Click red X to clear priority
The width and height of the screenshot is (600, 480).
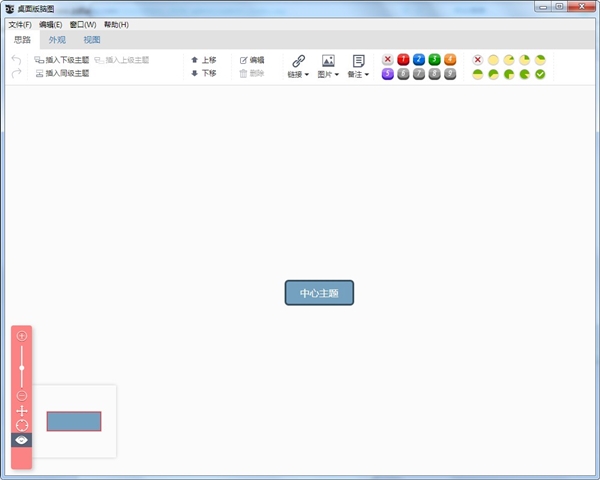click(x=387, y=60)
